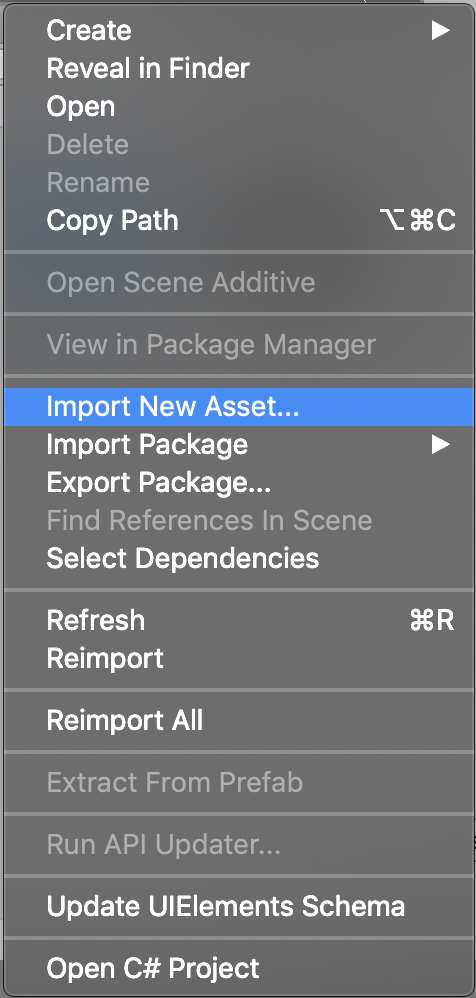Choose Reimport All
This screenshot has height=998, width=476.
(x=238, y=720)
